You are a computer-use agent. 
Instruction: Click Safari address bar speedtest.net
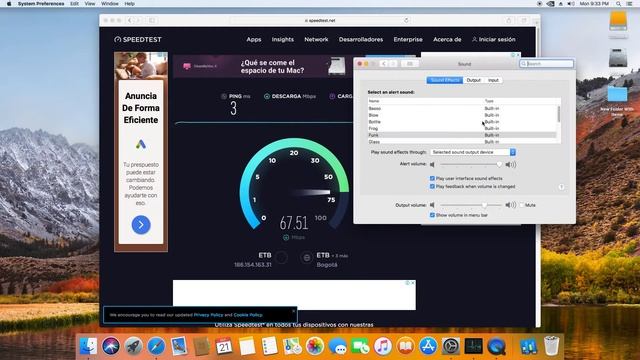point(320,20)
